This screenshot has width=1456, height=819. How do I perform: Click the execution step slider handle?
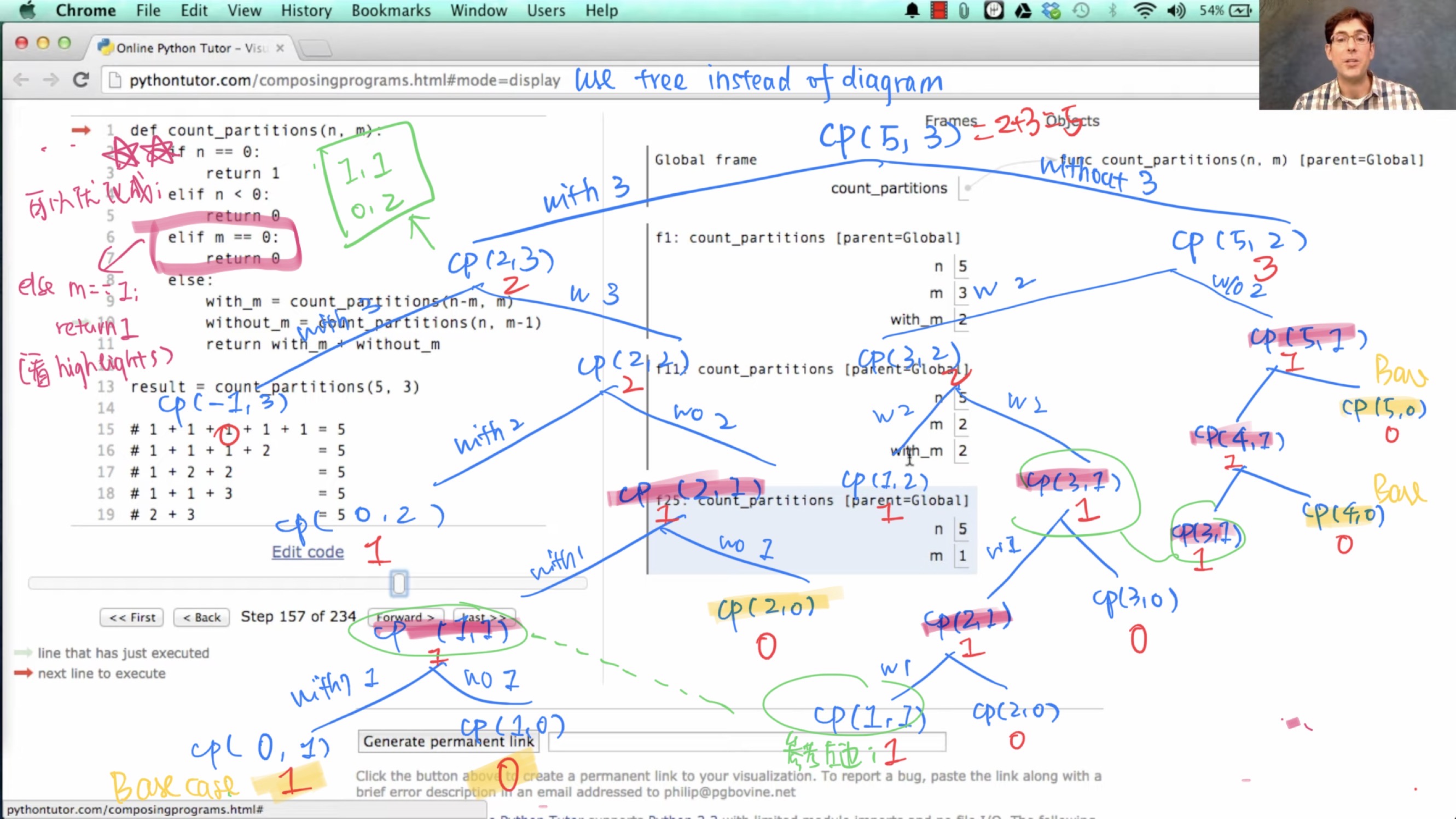pos(399,583)
